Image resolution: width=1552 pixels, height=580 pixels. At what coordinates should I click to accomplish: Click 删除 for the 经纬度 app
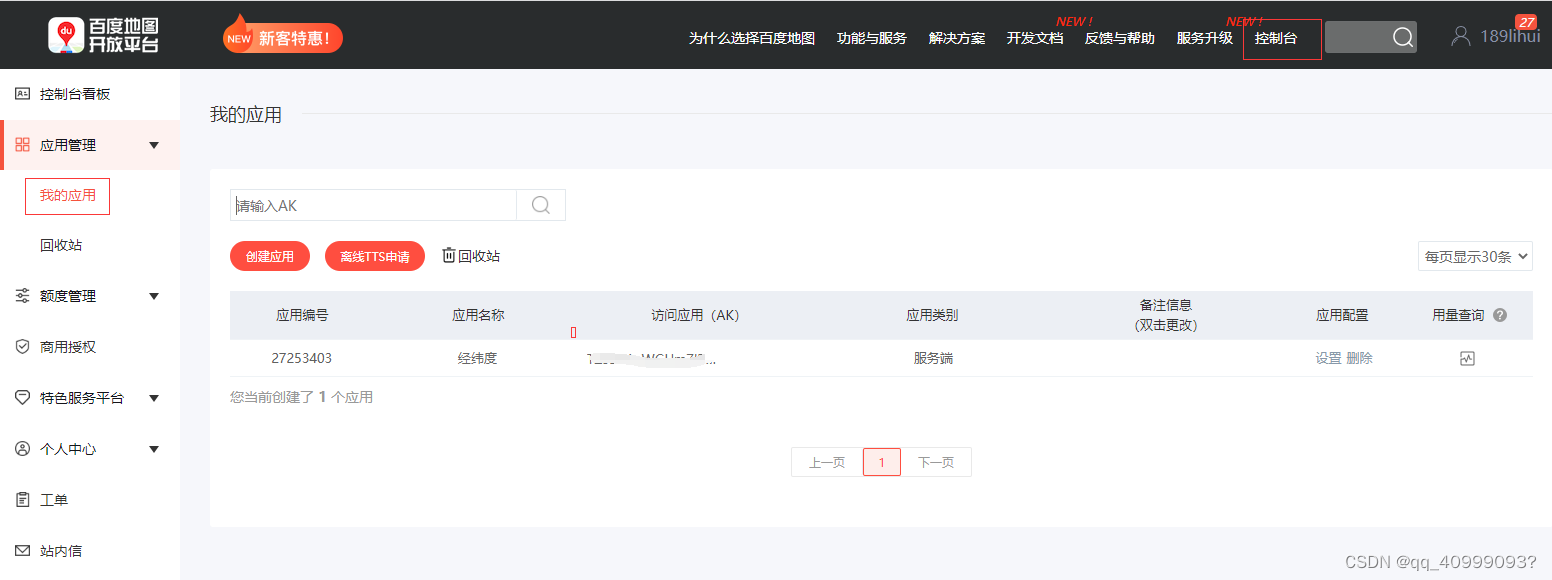(x=1359, y=358)
